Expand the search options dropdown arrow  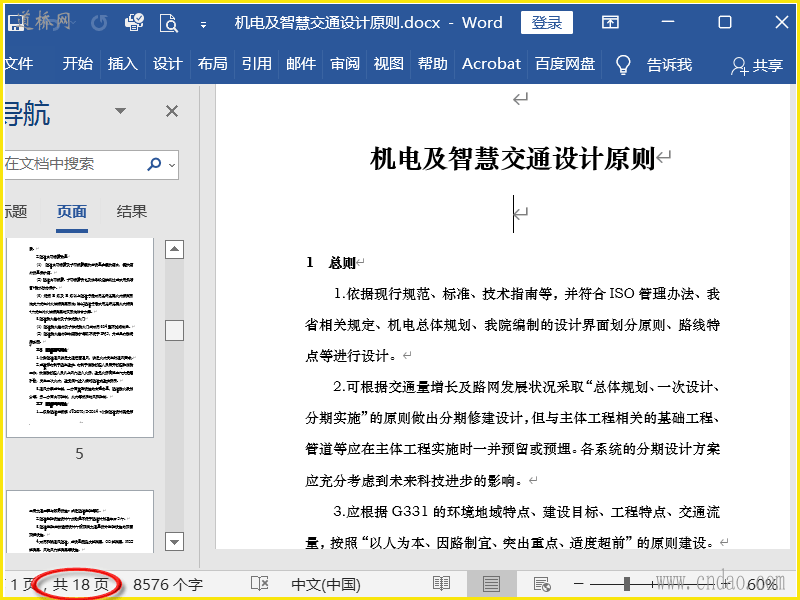tap(172, 165)
